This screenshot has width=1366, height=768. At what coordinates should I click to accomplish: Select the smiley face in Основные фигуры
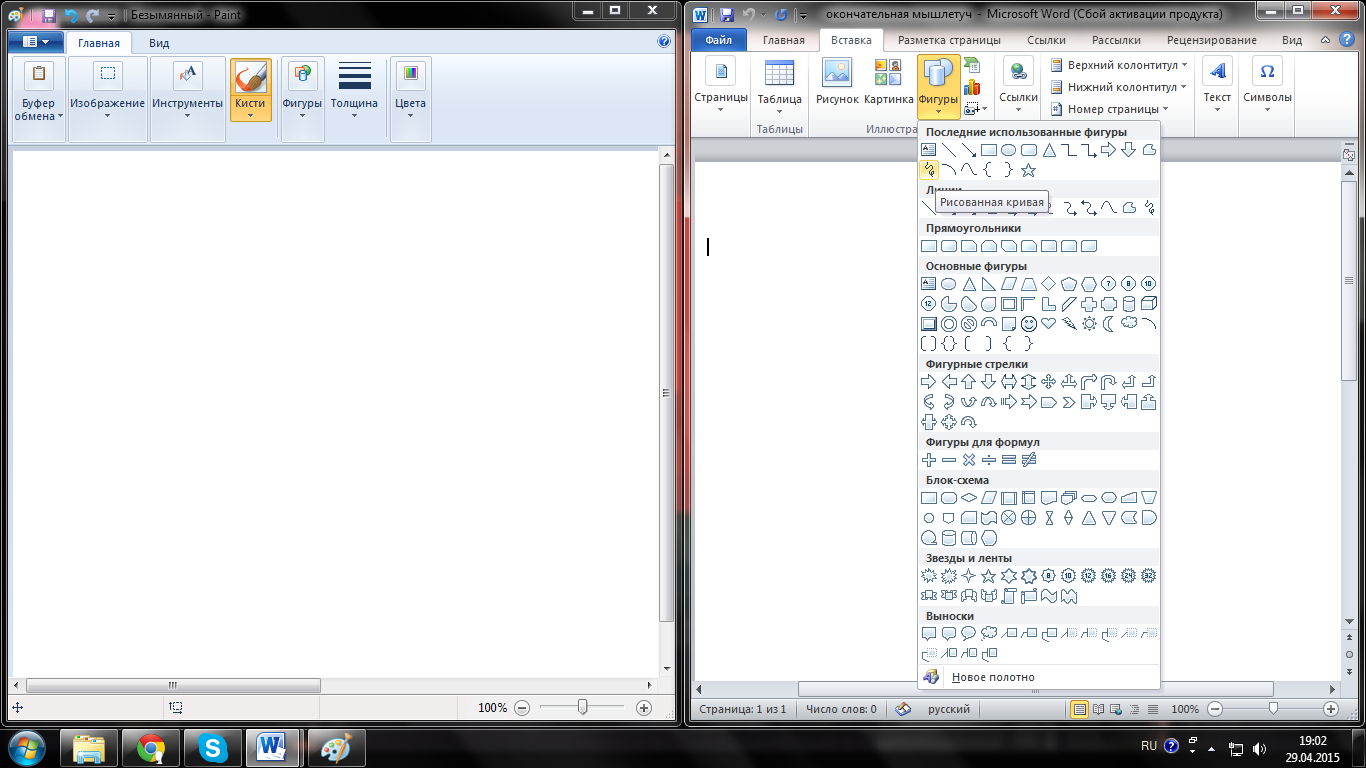pos(1029,324)
